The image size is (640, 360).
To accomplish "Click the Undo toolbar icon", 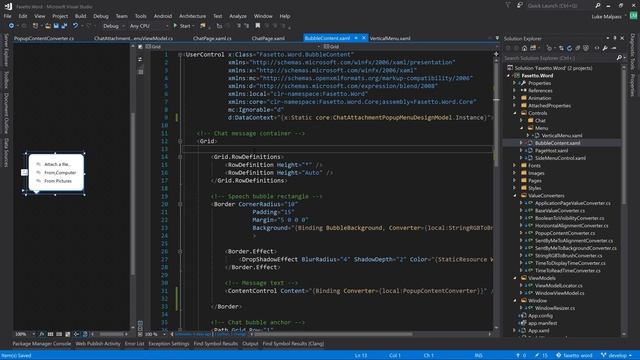I will (x=75, y=26).
